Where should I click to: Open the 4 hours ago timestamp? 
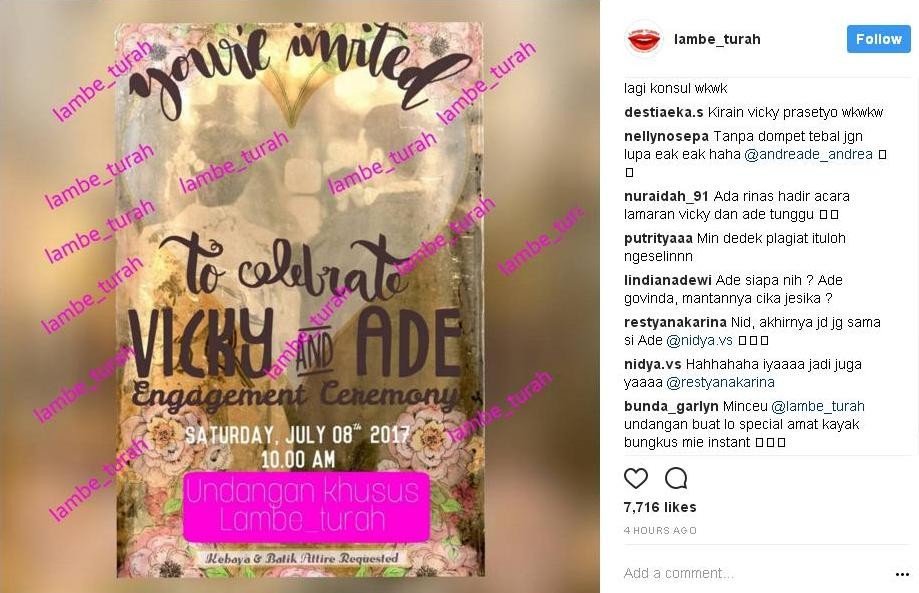(660, 530)
